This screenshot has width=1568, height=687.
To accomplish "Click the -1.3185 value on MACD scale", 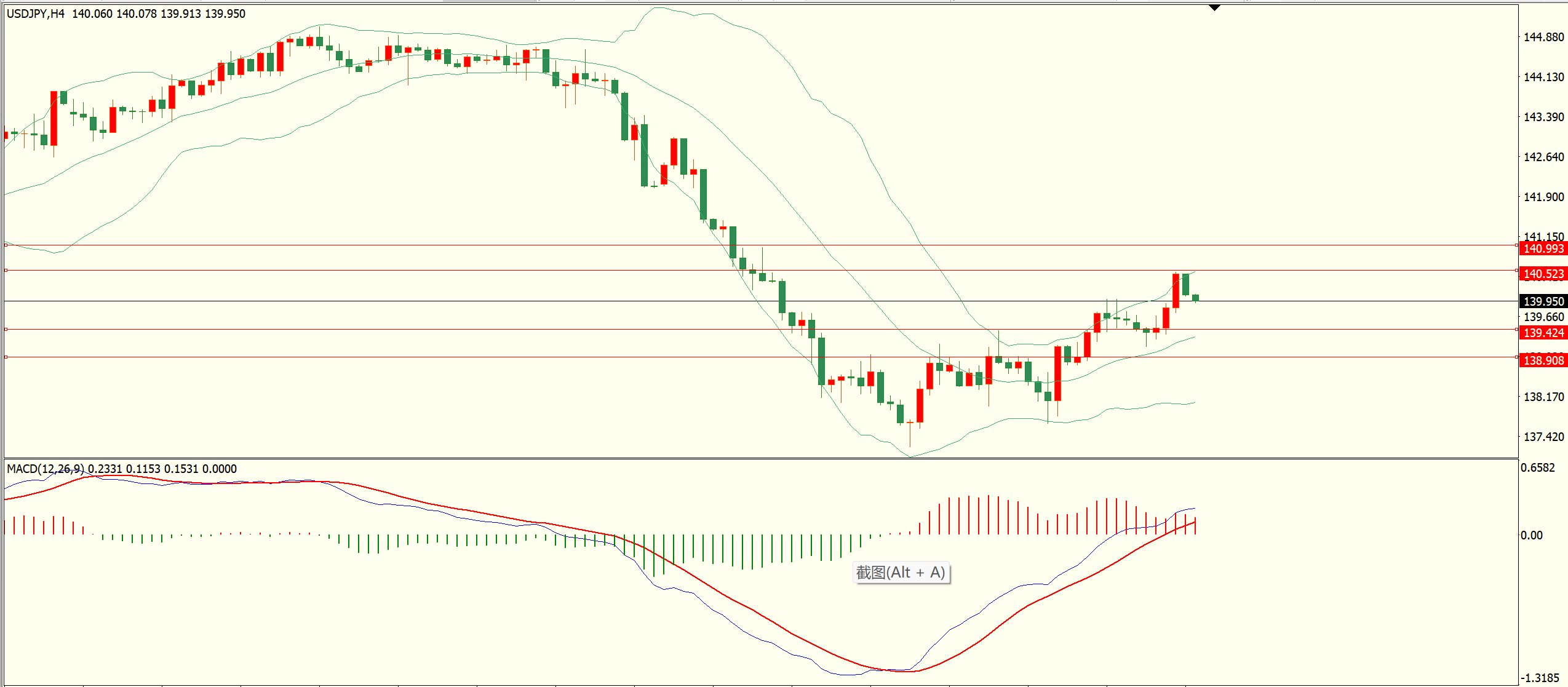I will [1540, 678].
